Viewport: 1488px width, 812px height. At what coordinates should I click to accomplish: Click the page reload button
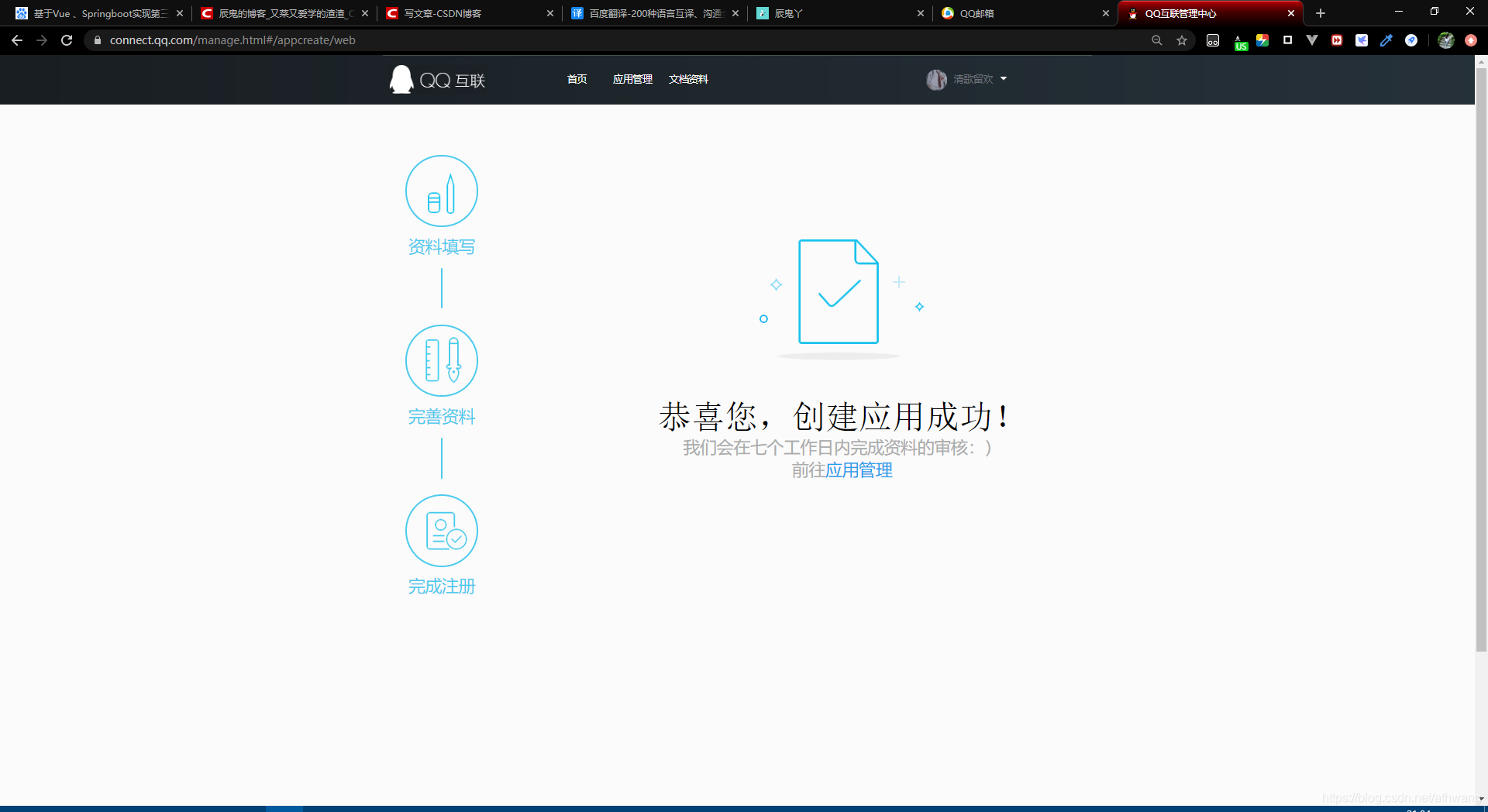(x=67, y=40)
